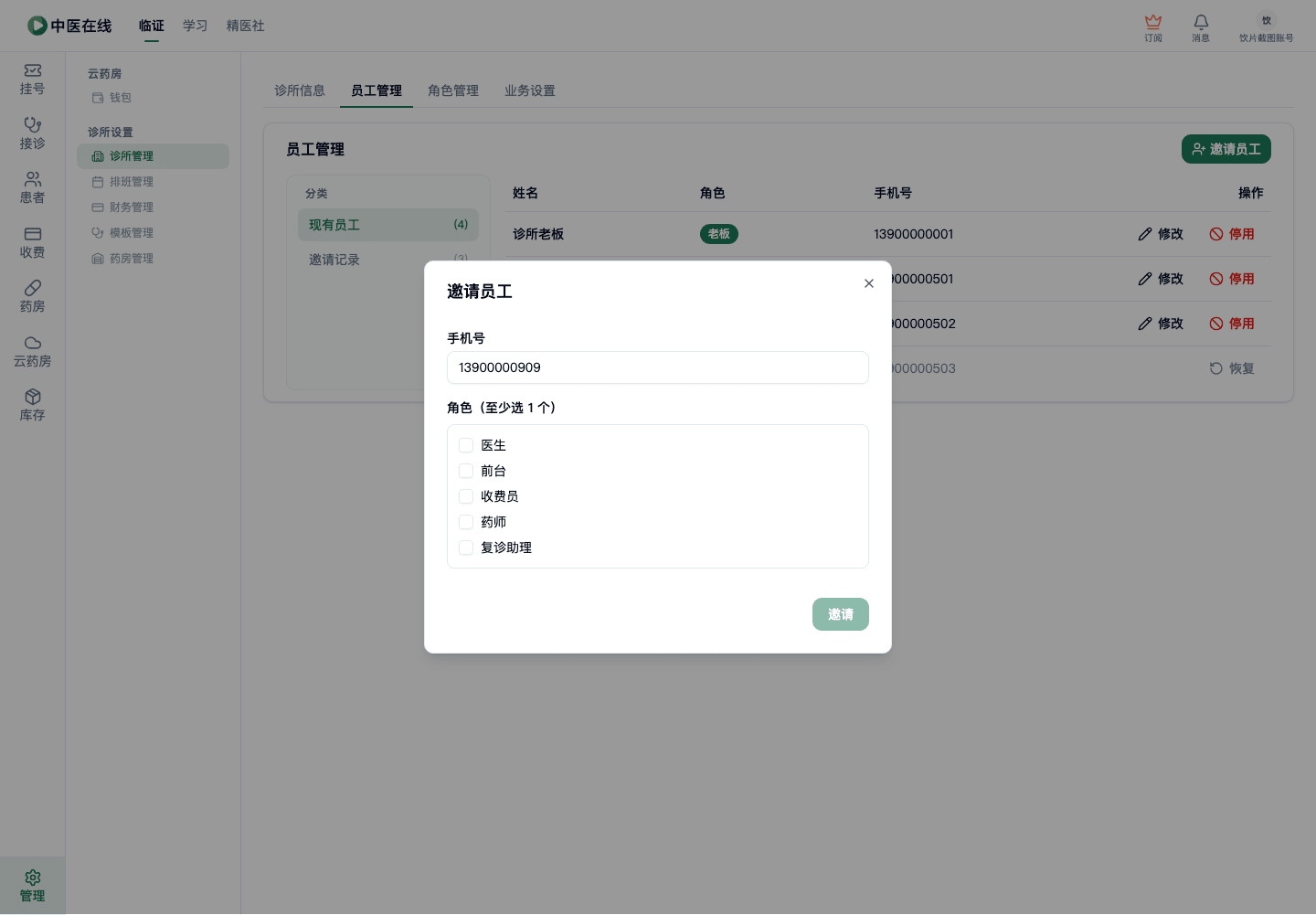
Task: Switch to 临证 top tab
Action: tap(152, 26)
